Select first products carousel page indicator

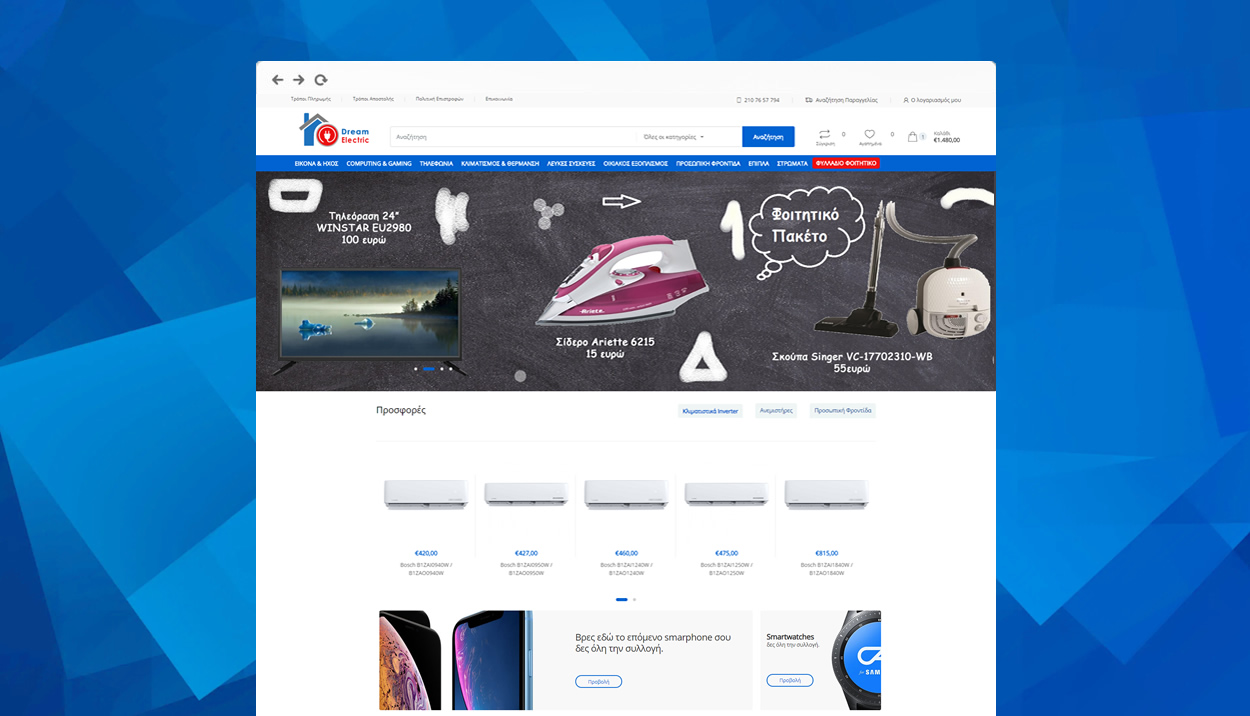point(622,599)
